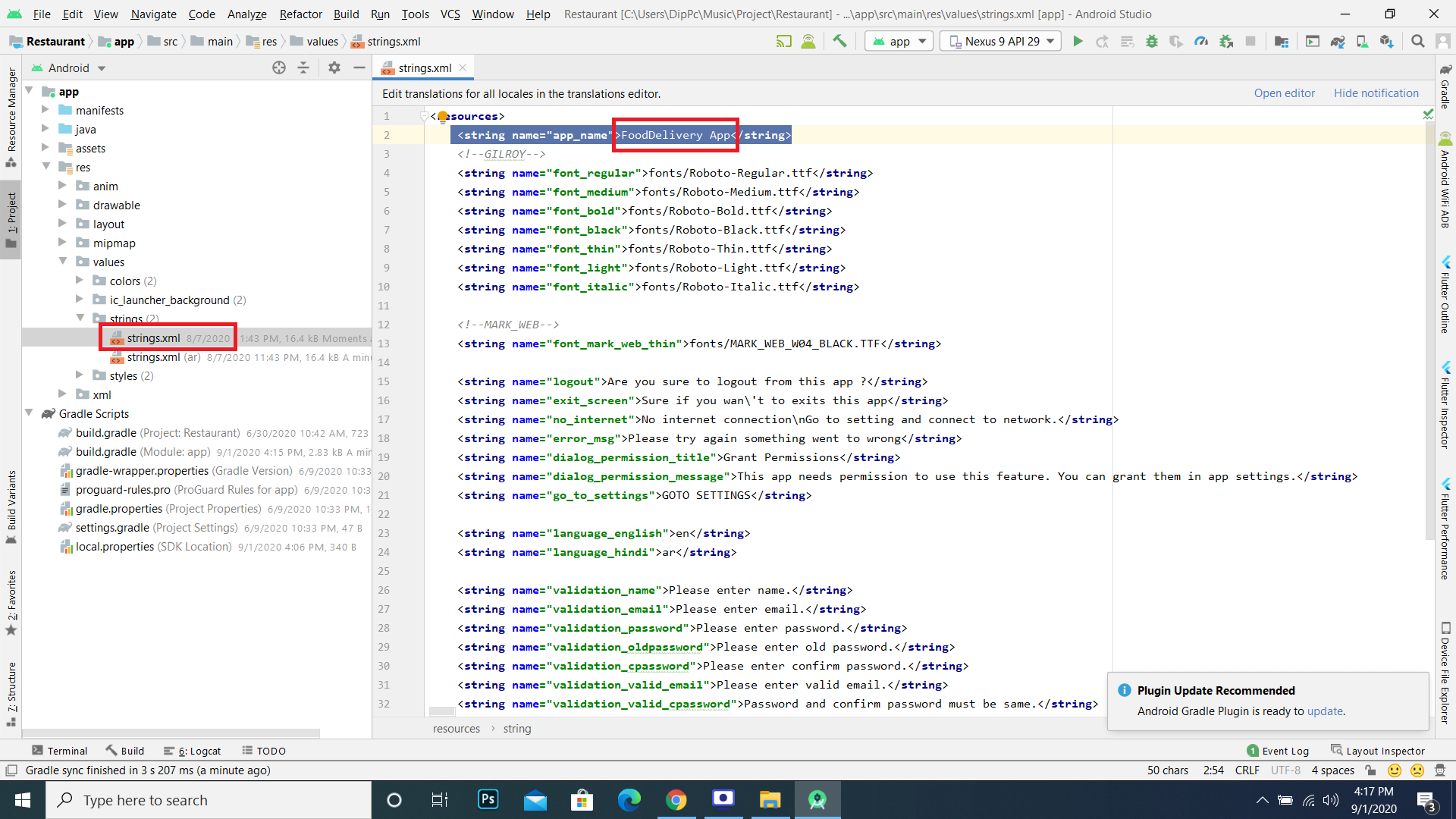Screen dimensions: 1456x819
Task: Toggle the Gradle side panel
Action: coord(1445,87)
